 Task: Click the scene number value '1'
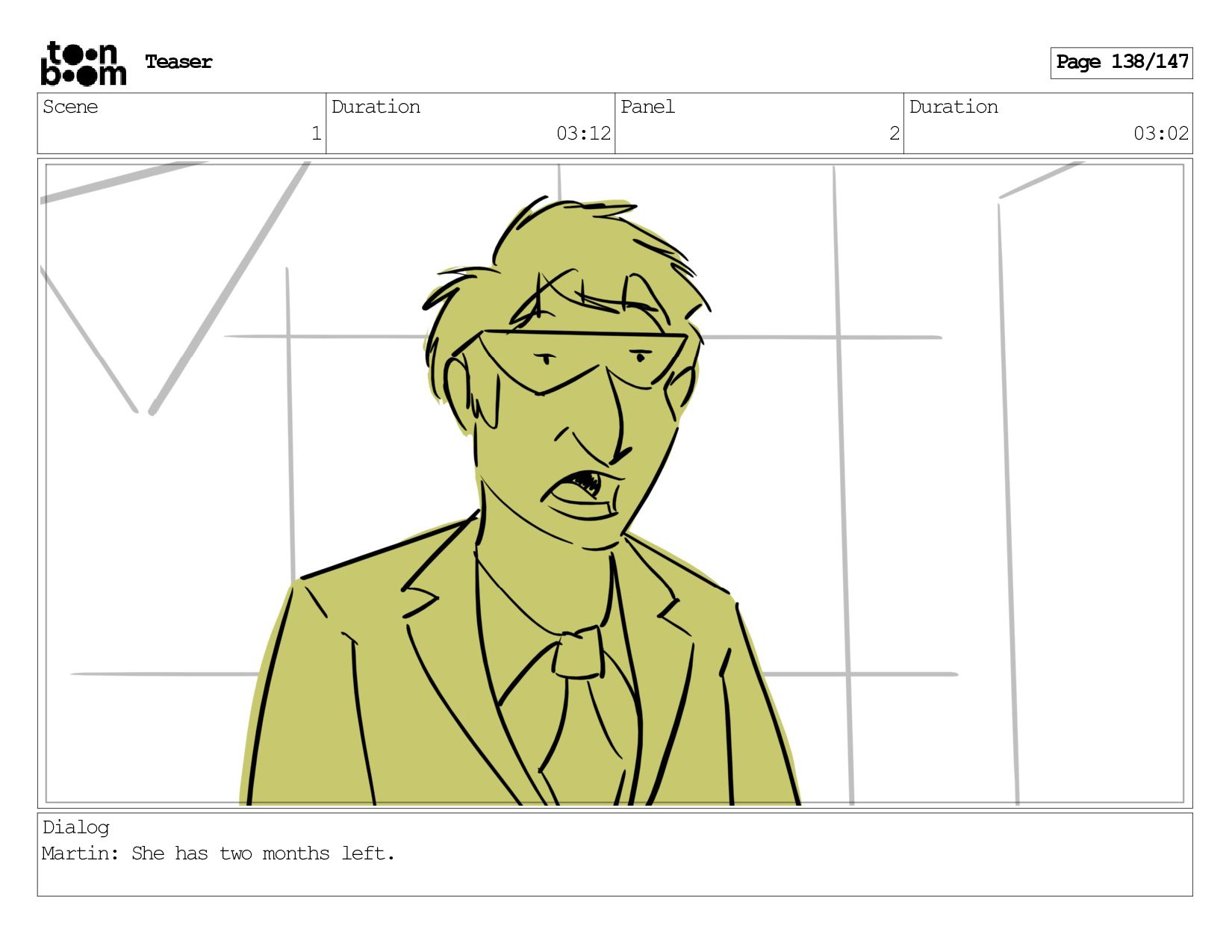pyautogui.click(x=316, y=134)
